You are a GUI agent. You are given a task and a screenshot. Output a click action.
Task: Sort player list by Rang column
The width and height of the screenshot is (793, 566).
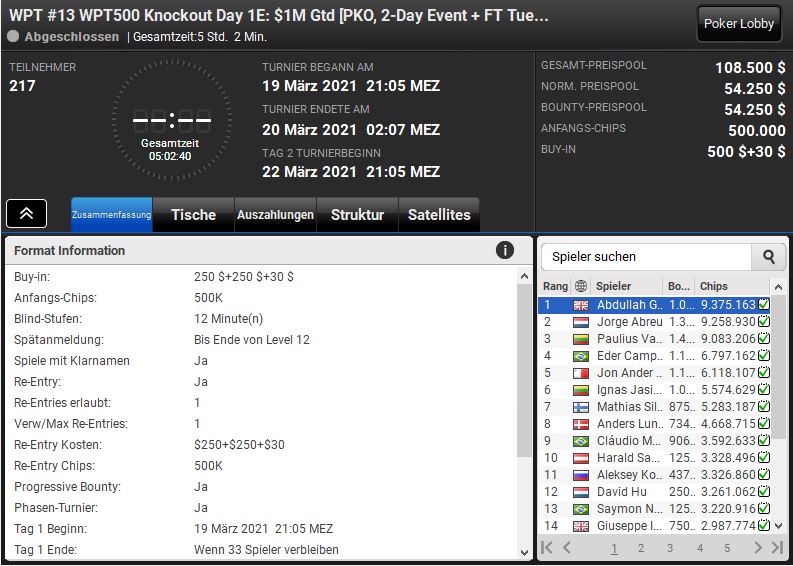point(555,286)
